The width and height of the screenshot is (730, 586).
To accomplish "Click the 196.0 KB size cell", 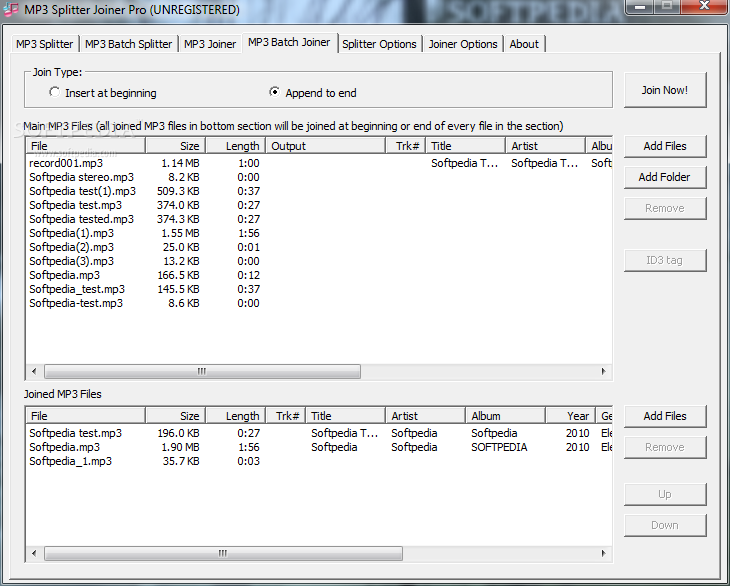I will [x=178, y=433].
